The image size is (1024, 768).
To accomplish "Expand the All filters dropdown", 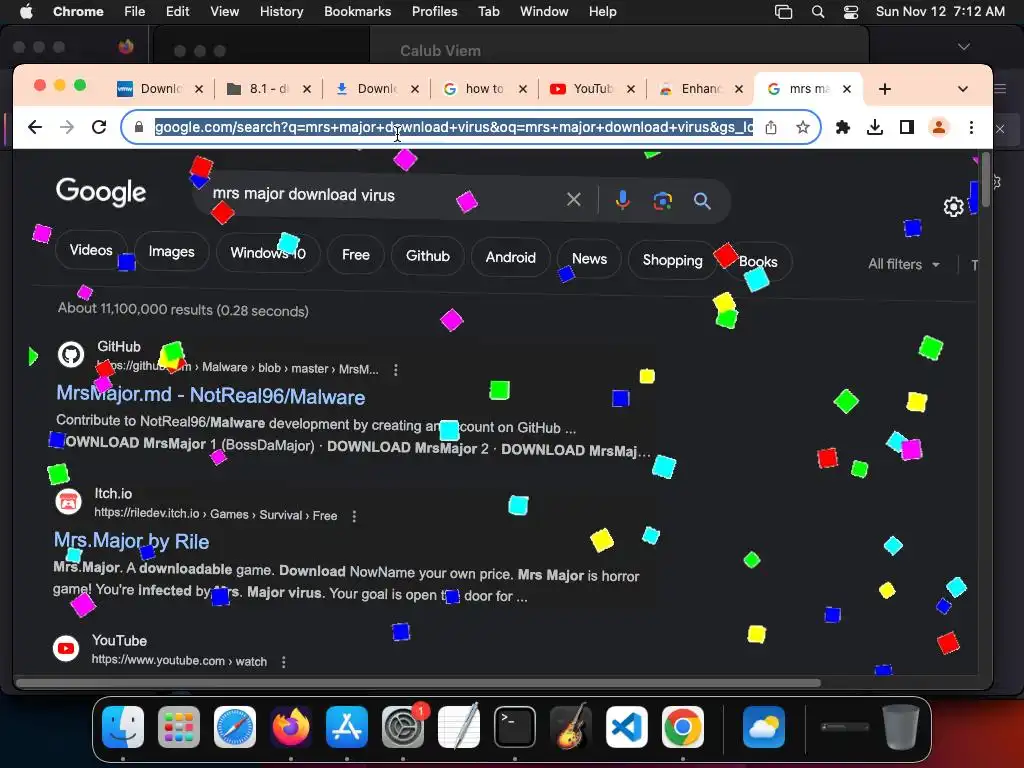I will (904, 264).
